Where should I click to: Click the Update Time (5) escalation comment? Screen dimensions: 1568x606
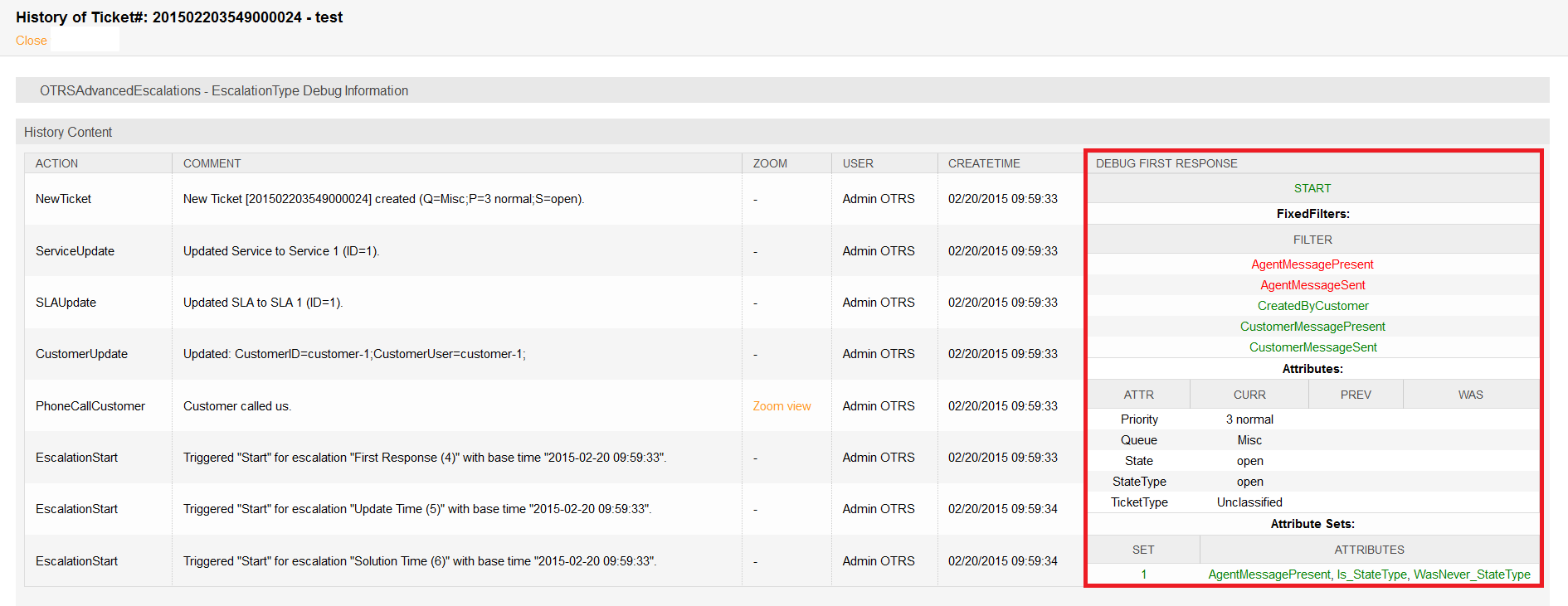click(x=417, y=509)
